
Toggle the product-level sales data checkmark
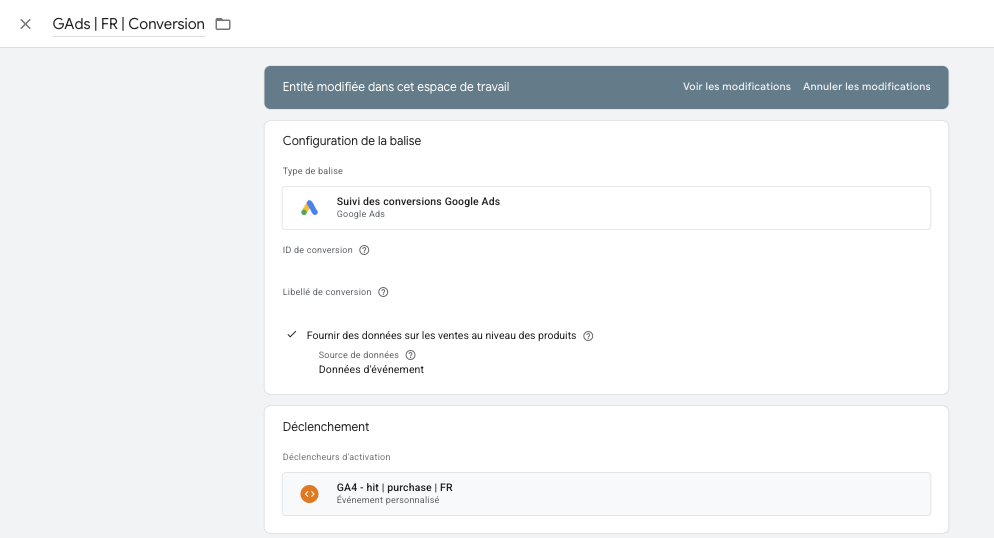pyautogui.click(x=292, y=335)
